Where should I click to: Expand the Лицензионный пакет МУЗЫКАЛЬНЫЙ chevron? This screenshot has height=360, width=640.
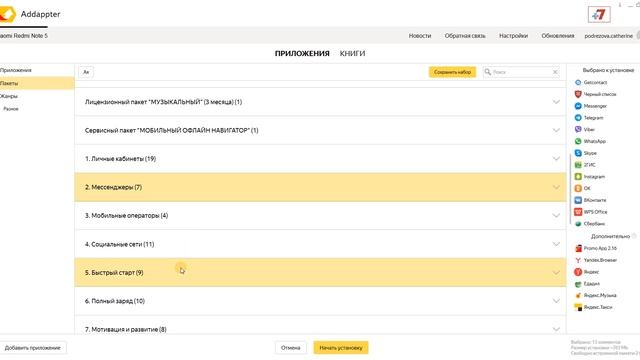(556, 102)
